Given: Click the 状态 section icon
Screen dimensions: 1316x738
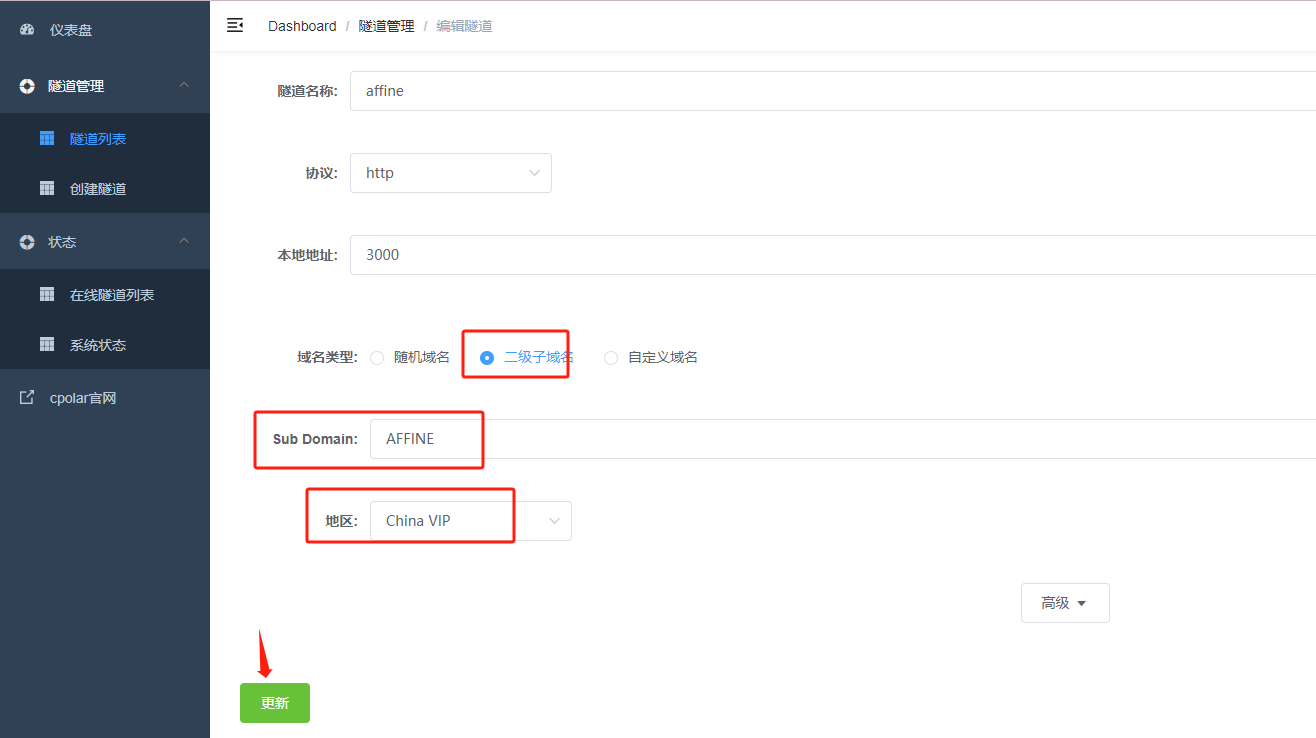Looking at the screenshot, I should click(x=27, y=242).
